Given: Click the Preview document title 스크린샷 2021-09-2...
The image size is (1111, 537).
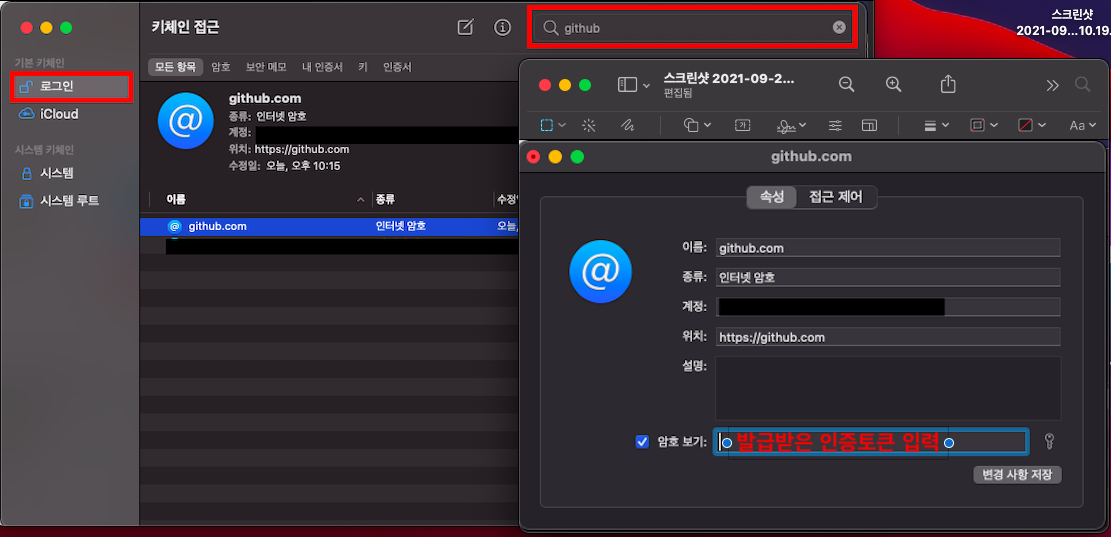Looking at the screenshot, I should coord(729,78).
